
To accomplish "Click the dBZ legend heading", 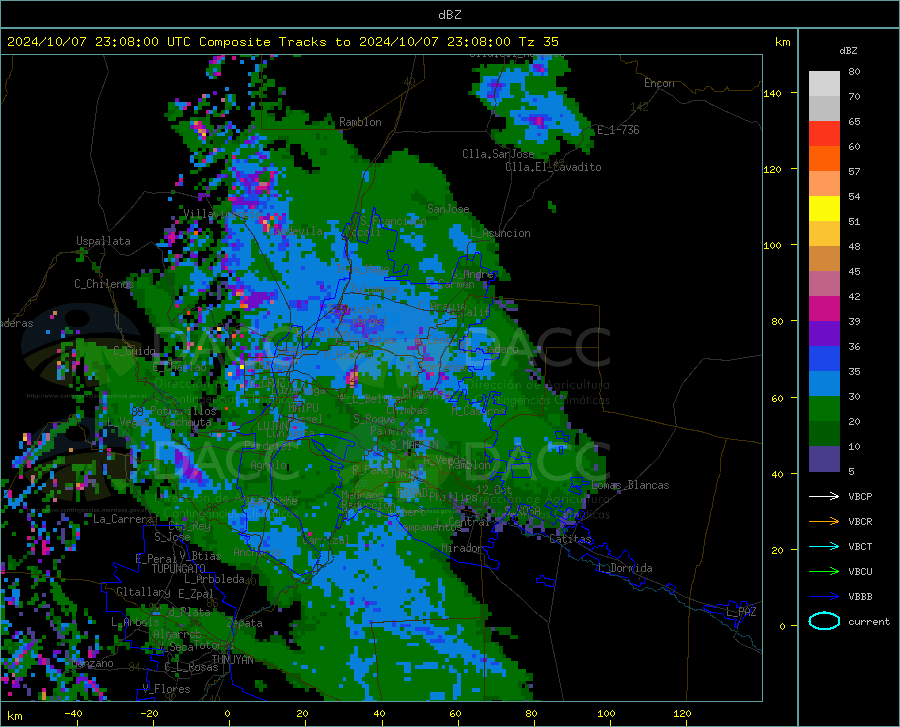I will click(848, 50).
